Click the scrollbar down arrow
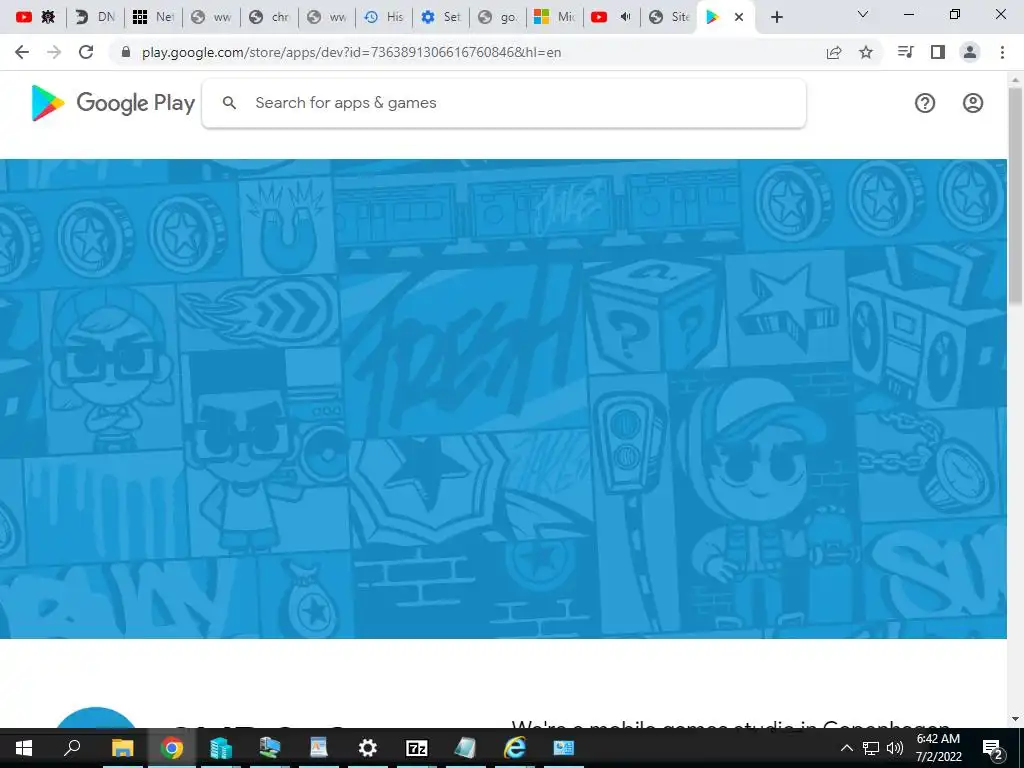Screen dimensions: 1024x768 click(x=1015, y=719)
